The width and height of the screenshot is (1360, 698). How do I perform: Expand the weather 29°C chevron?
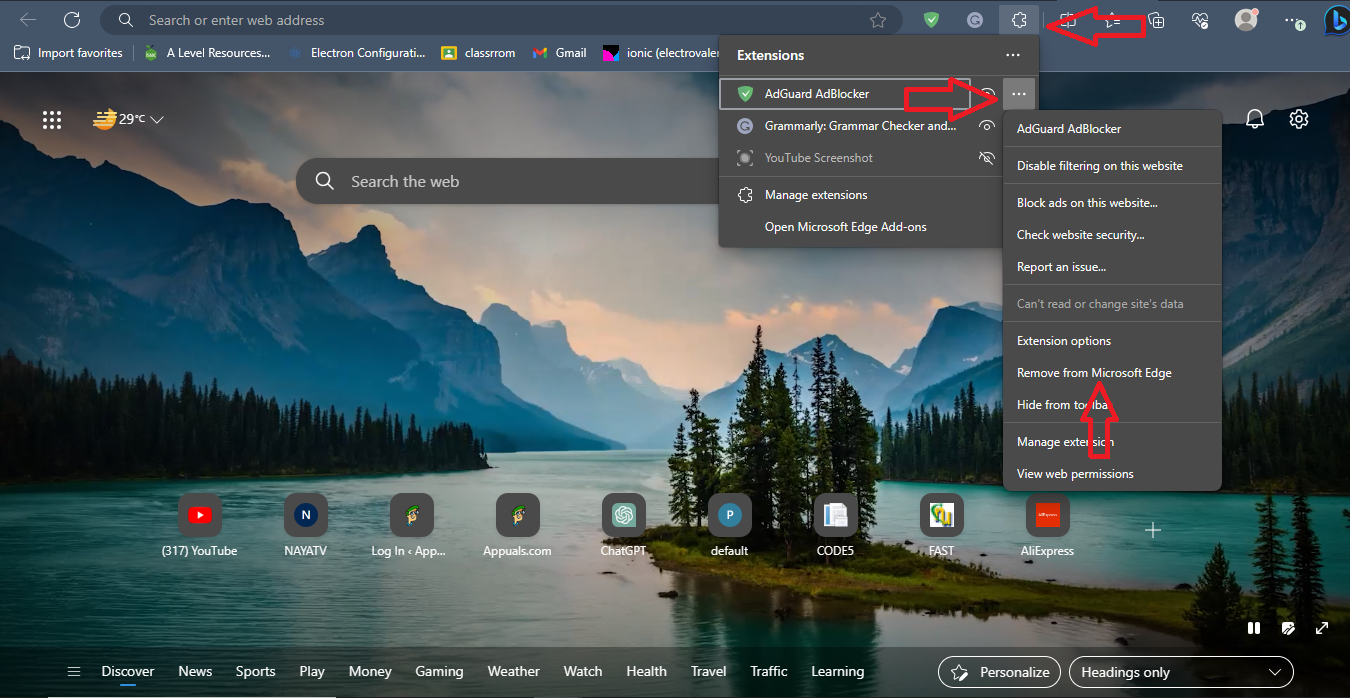(x=157, y=120)
